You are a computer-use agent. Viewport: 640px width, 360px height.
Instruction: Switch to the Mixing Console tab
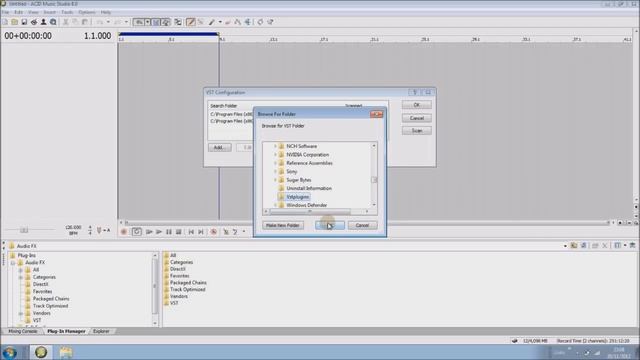click(x=23, y=331)
